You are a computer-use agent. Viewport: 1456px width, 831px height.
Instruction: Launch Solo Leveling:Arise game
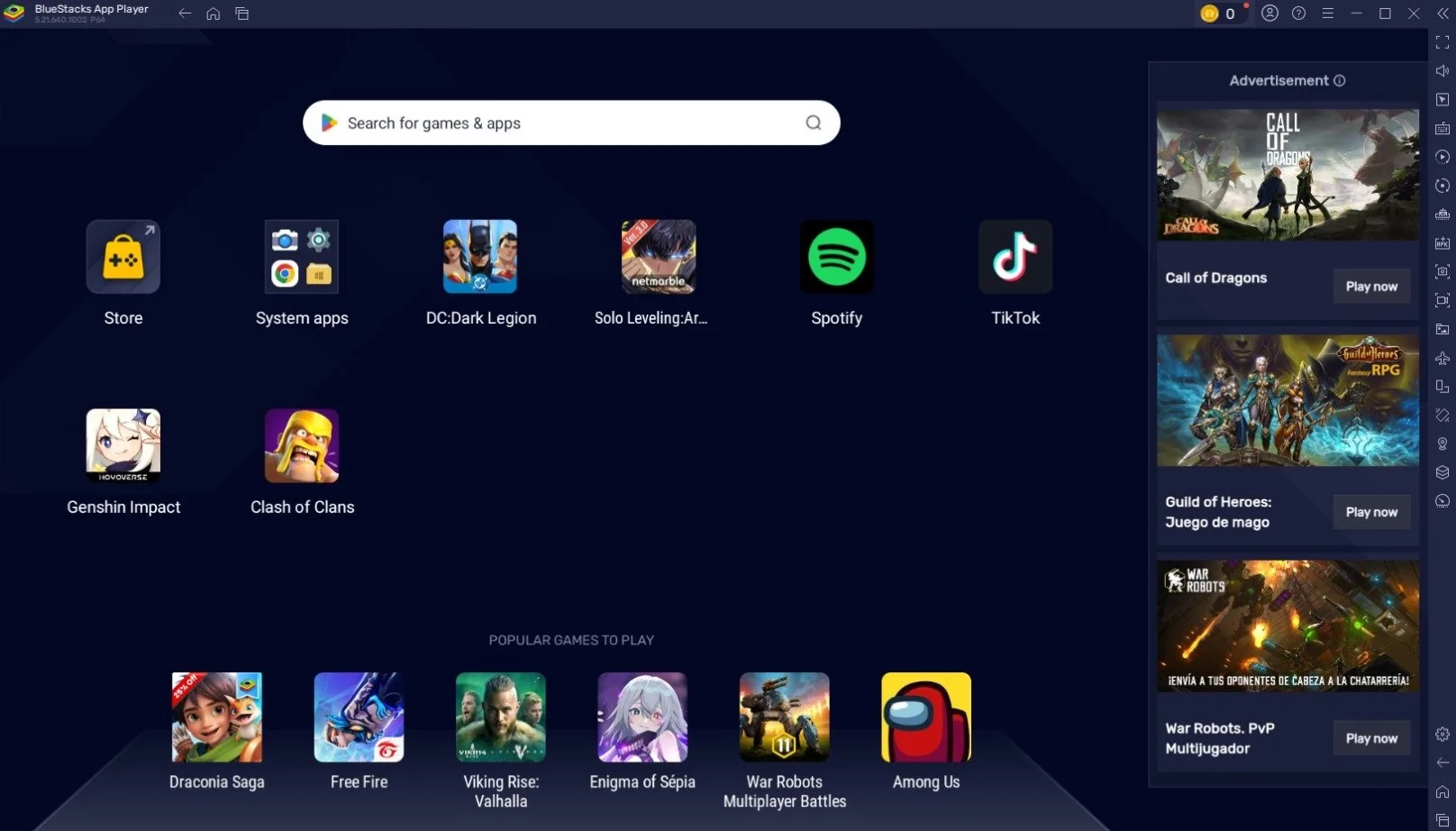pos(659,257)
